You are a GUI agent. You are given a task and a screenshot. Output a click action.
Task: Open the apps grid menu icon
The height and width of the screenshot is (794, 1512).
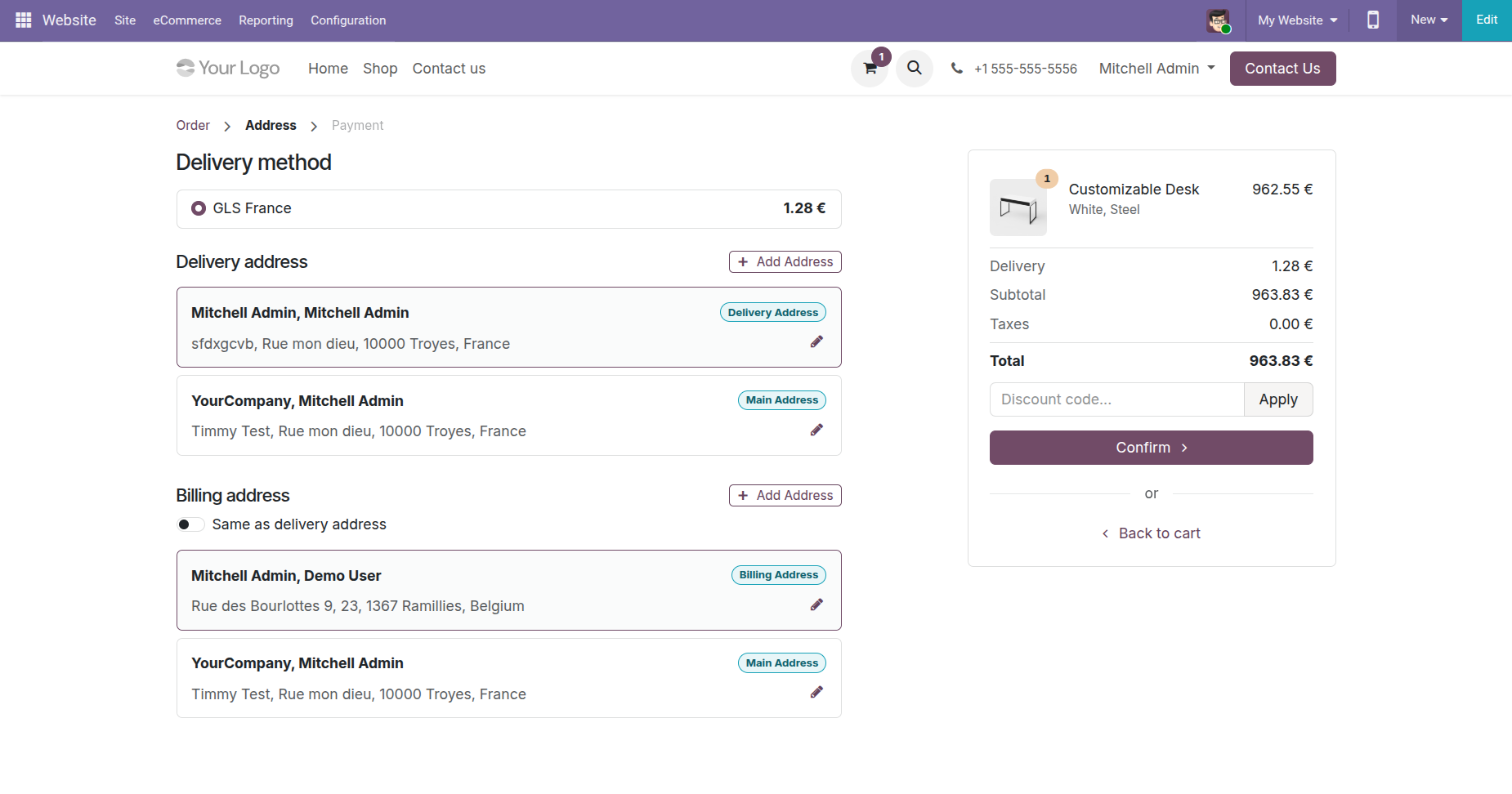click(x=23, y=20)
